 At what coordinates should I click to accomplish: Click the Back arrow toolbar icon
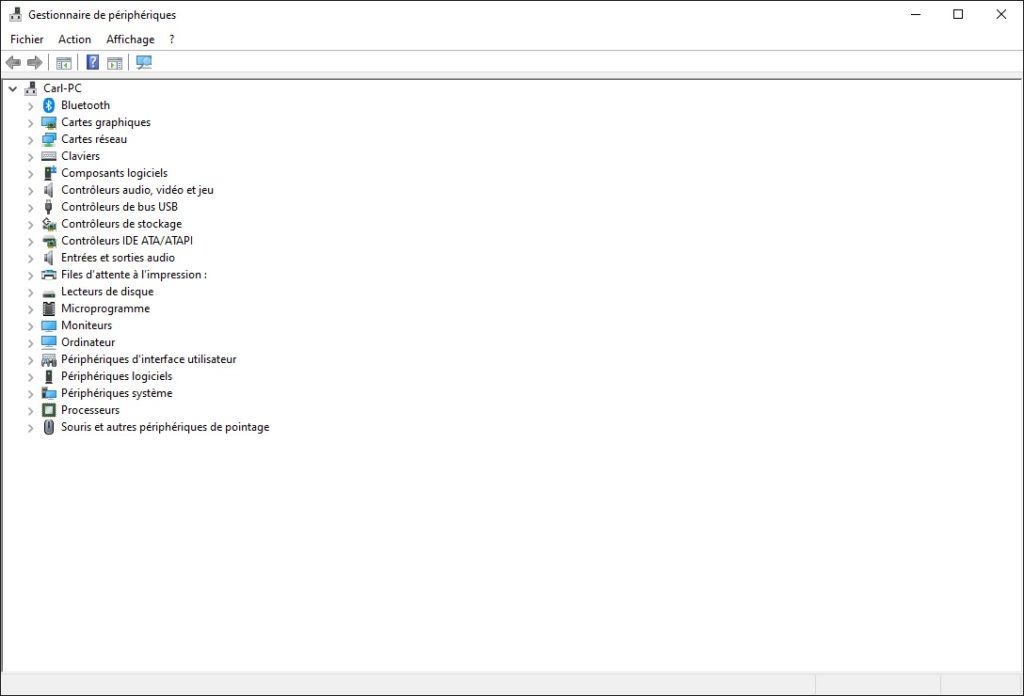click(13, 63)
